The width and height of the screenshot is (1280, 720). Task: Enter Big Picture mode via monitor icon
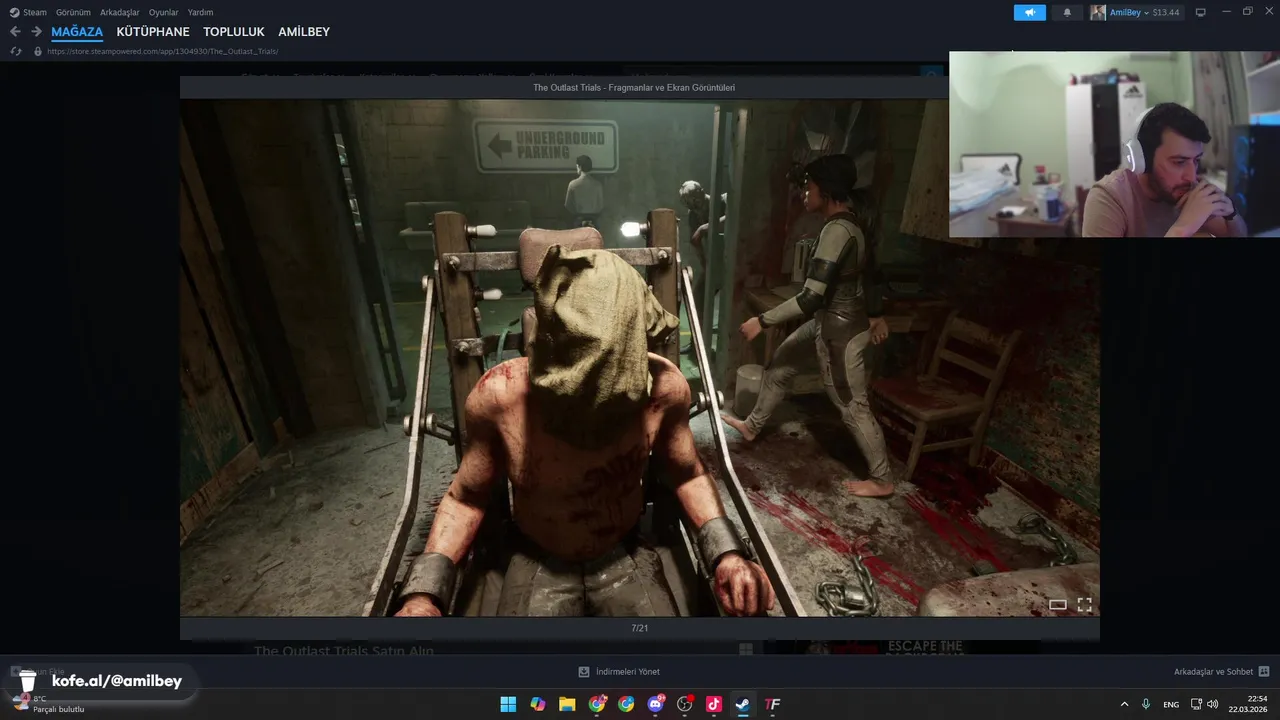[x=1201, y=12]
